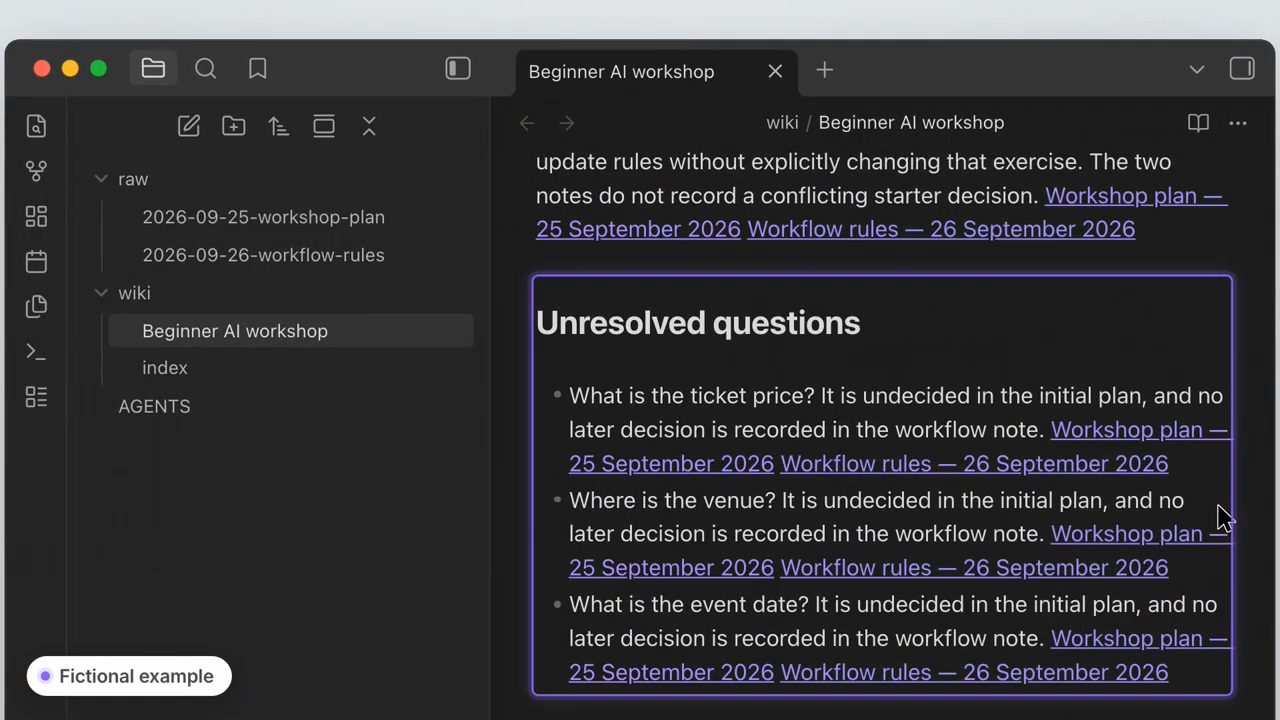Create a new note in explorer
This screenshot has height=720, width=1280.
click(189, 126)
